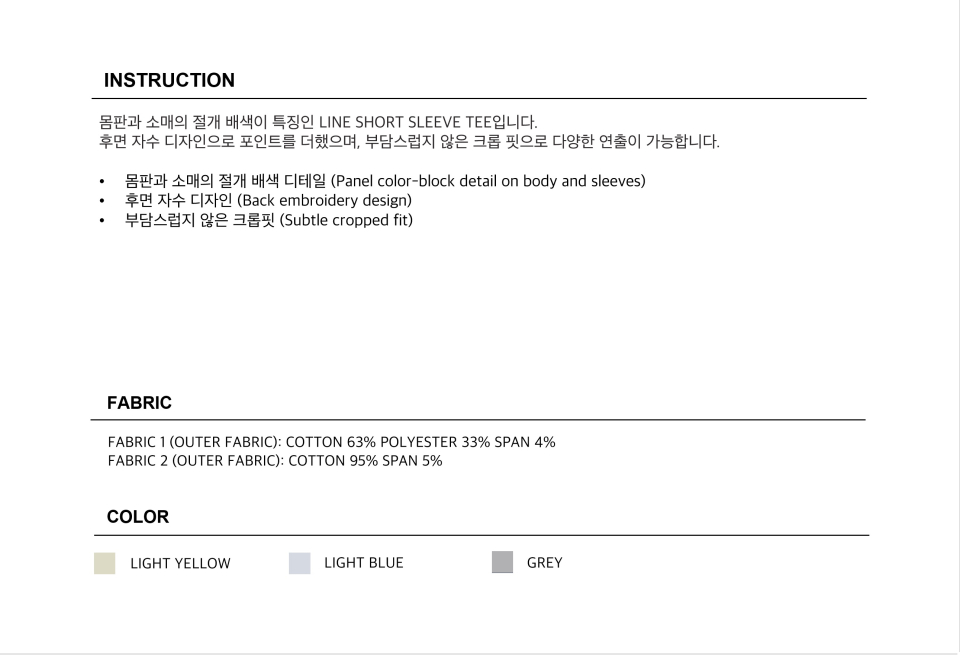Click the bullet dot before Back embroidery line
Screen dimensions: 960x655
pyautogui.click(x=102, y=201)
